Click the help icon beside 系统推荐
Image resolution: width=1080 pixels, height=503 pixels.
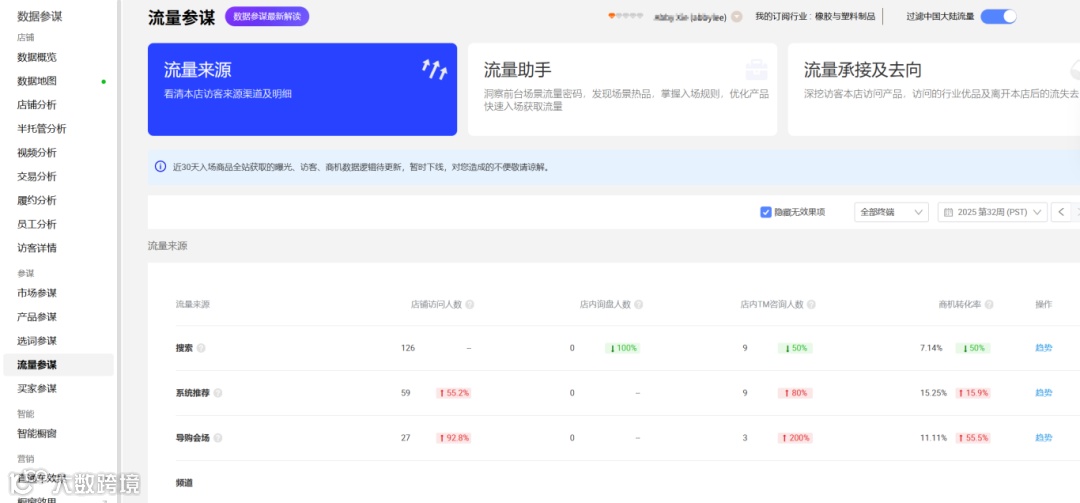[218, 393]
